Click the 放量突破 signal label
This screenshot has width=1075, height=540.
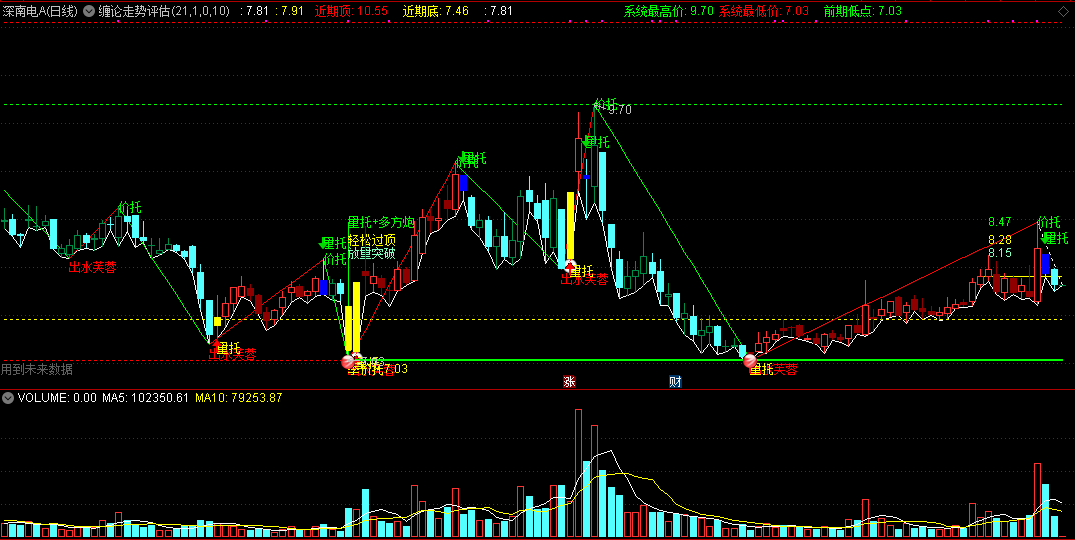point(372,253)
